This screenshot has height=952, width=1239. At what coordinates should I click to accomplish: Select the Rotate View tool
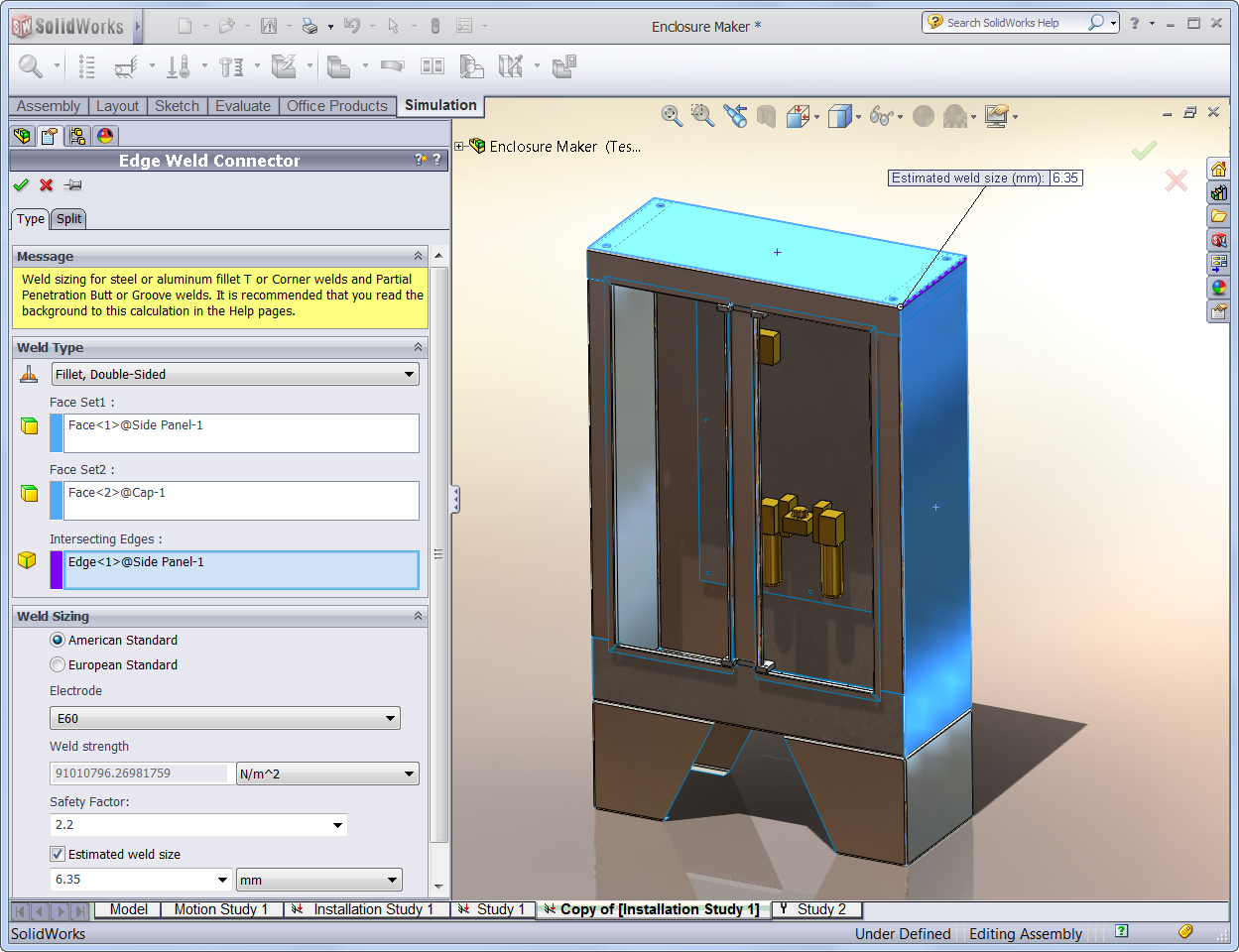736,116
